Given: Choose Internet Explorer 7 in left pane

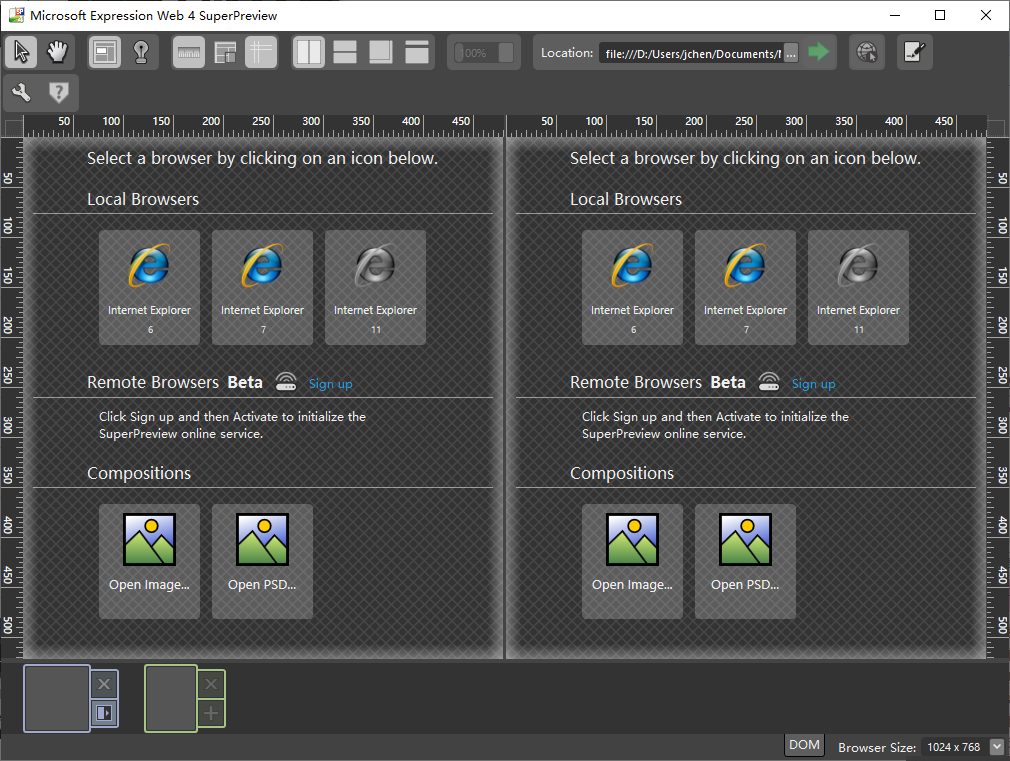Looking at the screenshot, I should coord(262,287).
